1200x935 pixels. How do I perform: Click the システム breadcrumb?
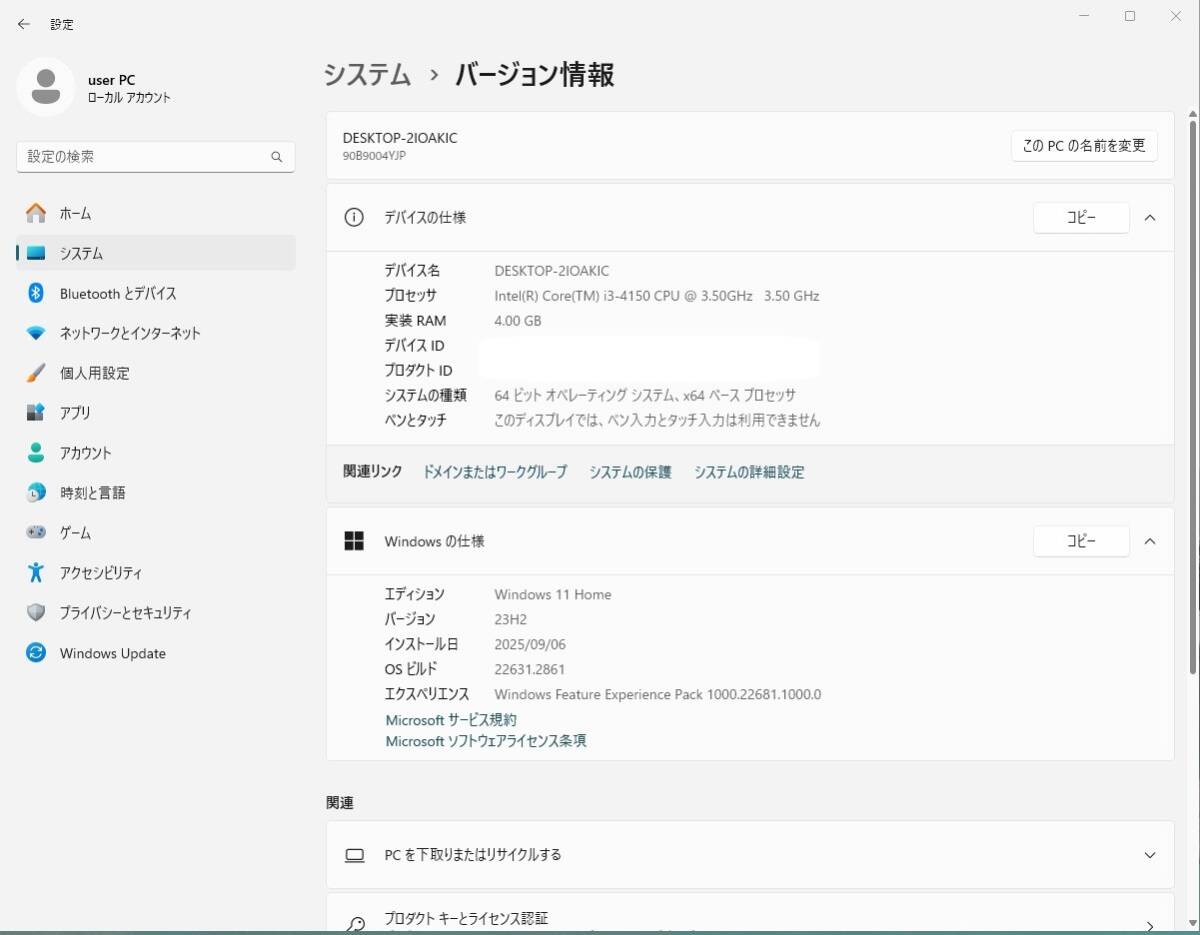367,75
